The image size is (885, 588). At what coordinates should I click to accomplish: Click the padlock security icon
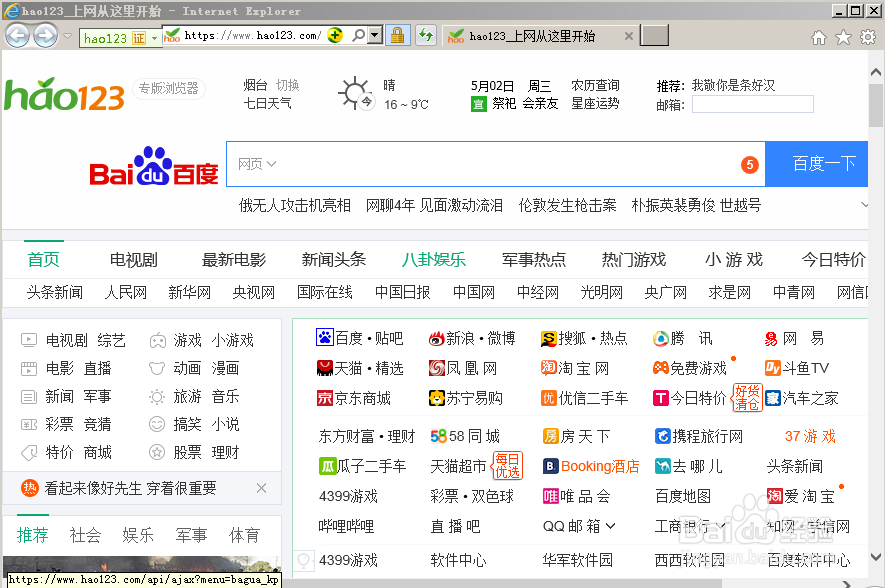click(397, 36)
